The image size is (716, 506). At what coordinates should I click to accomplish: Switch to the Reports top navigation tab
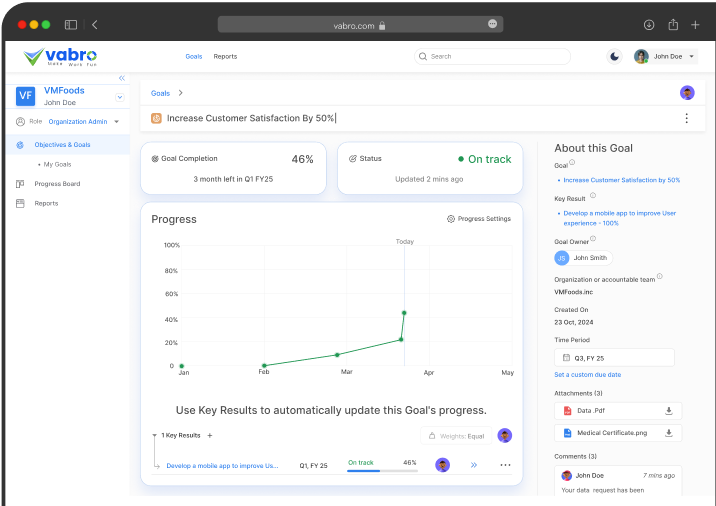(x=225, y=56)
